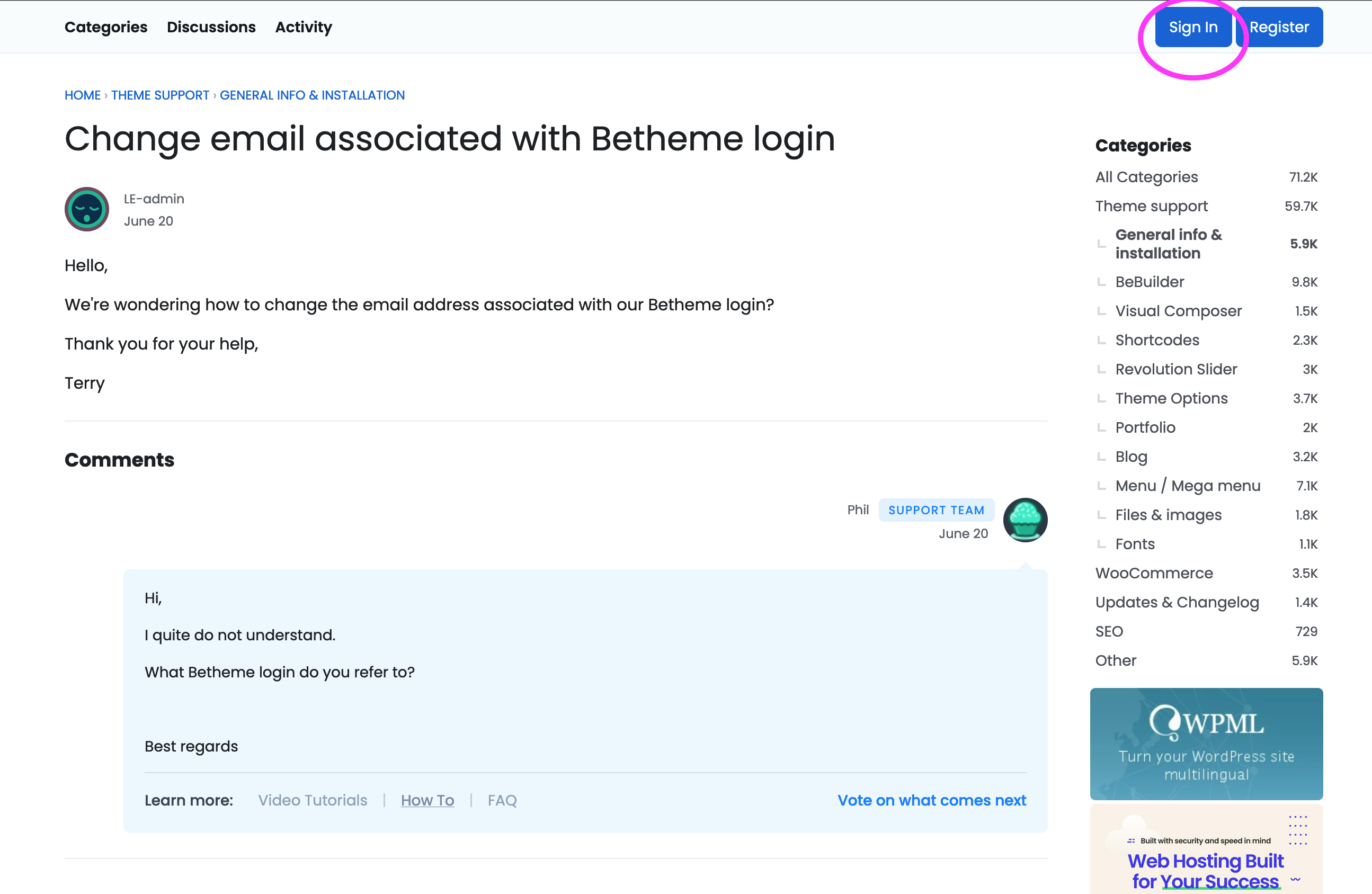Open June 20 timestamp on Phil's comment
1372x894 pixels.
[x=963, y=534]
